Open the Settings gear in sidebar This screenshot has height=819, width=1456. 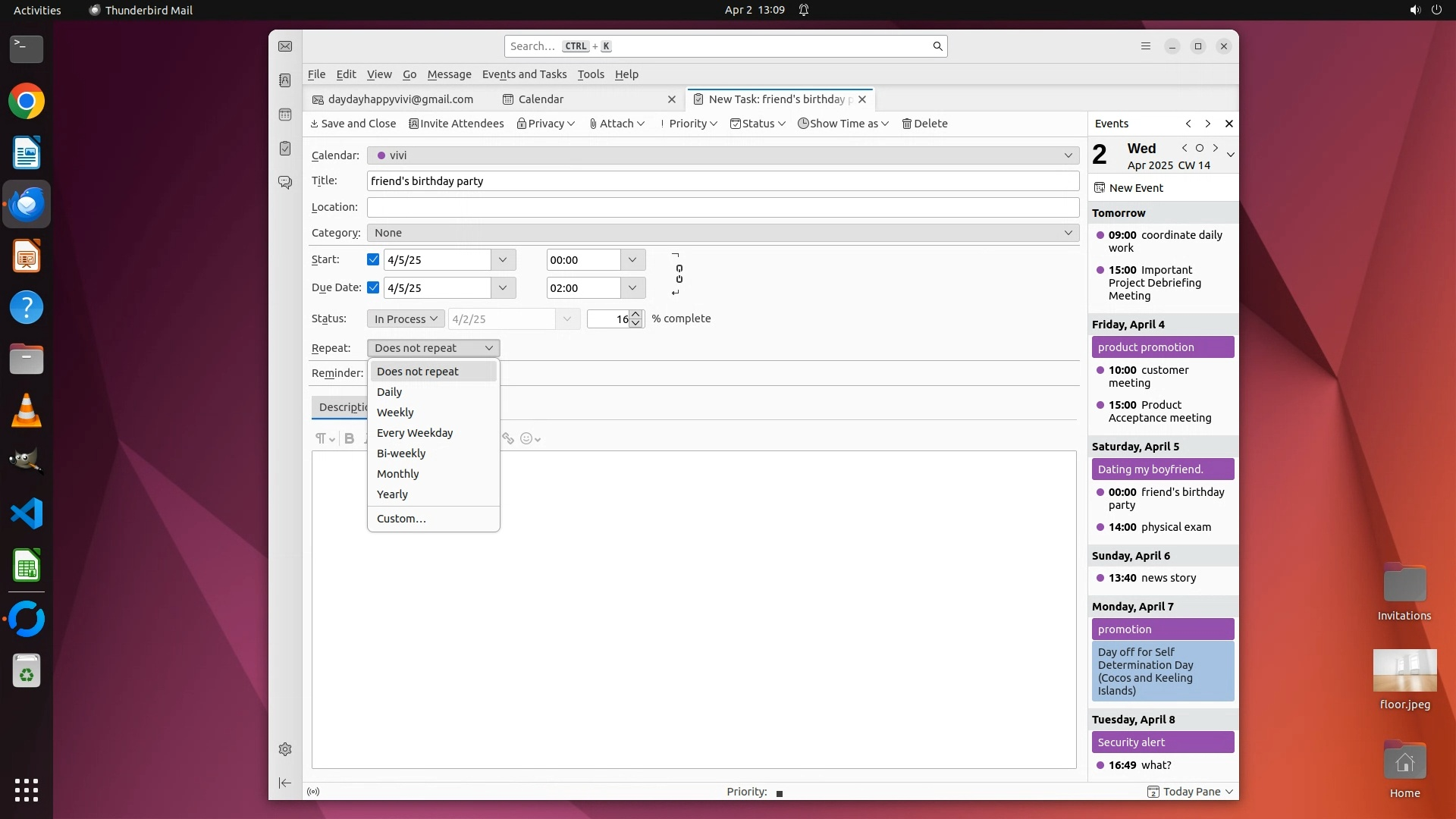pyautogui.click(x=285, y=749)
